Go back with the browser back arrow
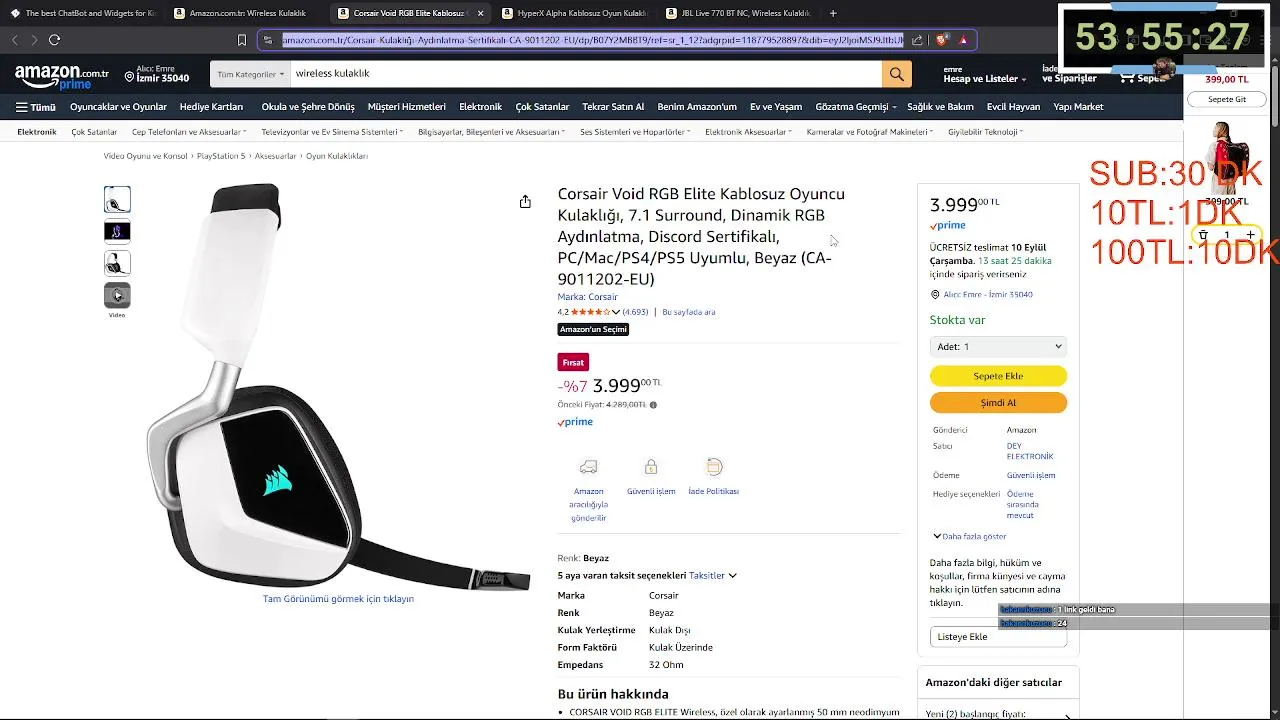 point(14,40)
